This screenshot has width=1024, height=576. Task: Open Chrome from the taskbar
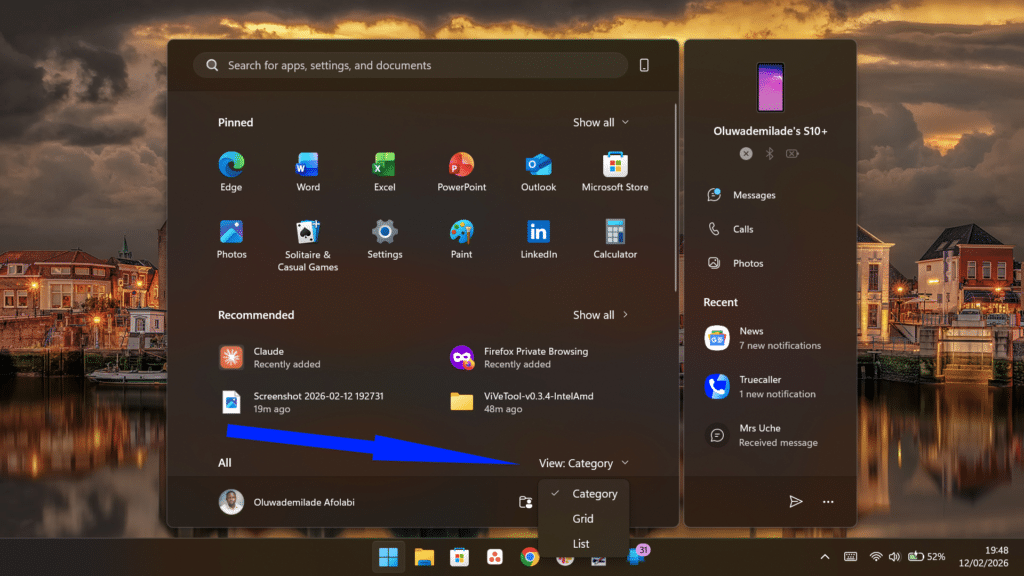coord(530,558)
